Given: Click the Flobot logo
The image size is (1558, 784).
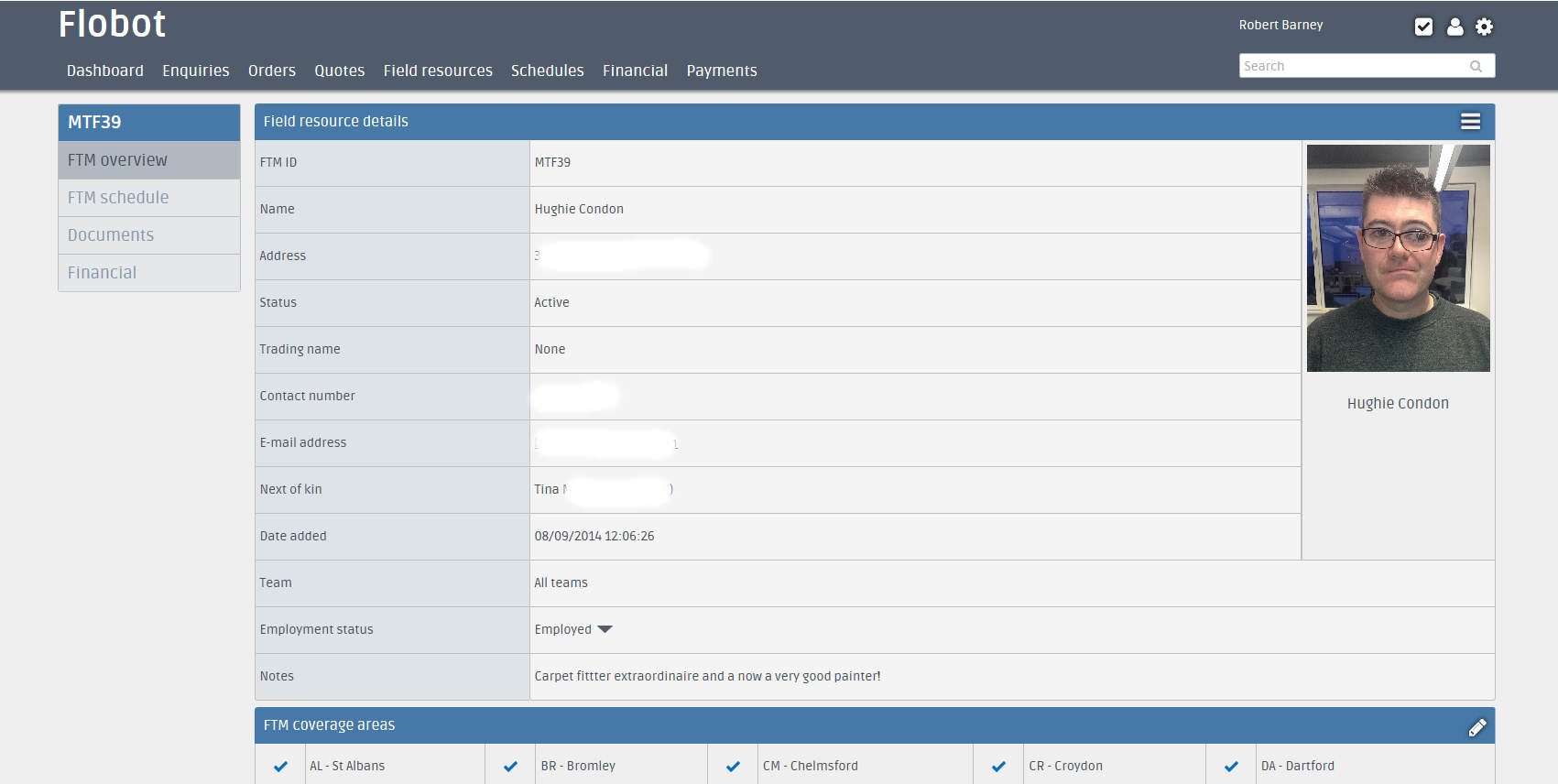Looking at the screenshot, I should [112, 25].
